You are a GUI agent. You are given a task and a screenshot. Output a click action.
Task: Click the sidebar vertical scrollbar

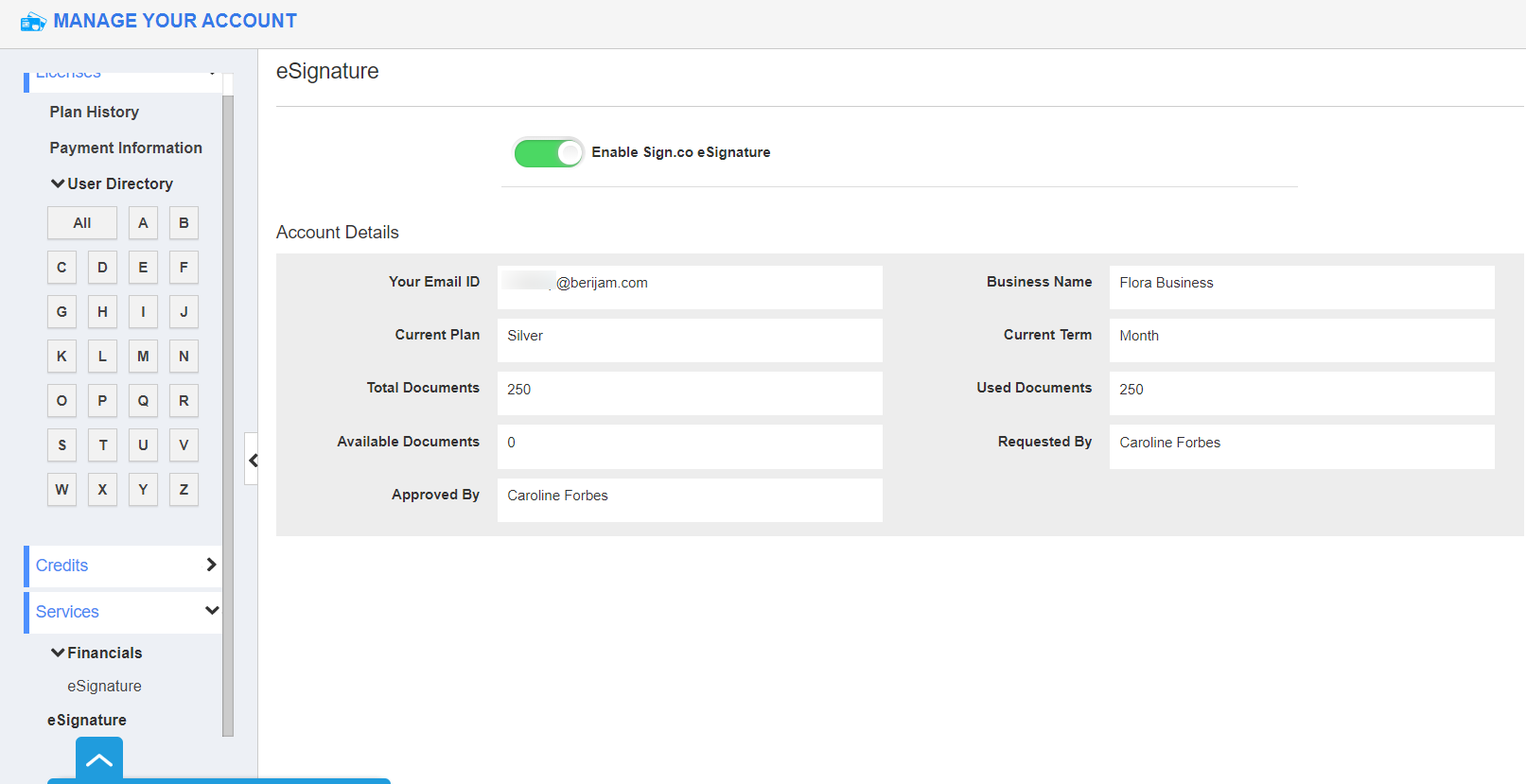coord(228,414)
